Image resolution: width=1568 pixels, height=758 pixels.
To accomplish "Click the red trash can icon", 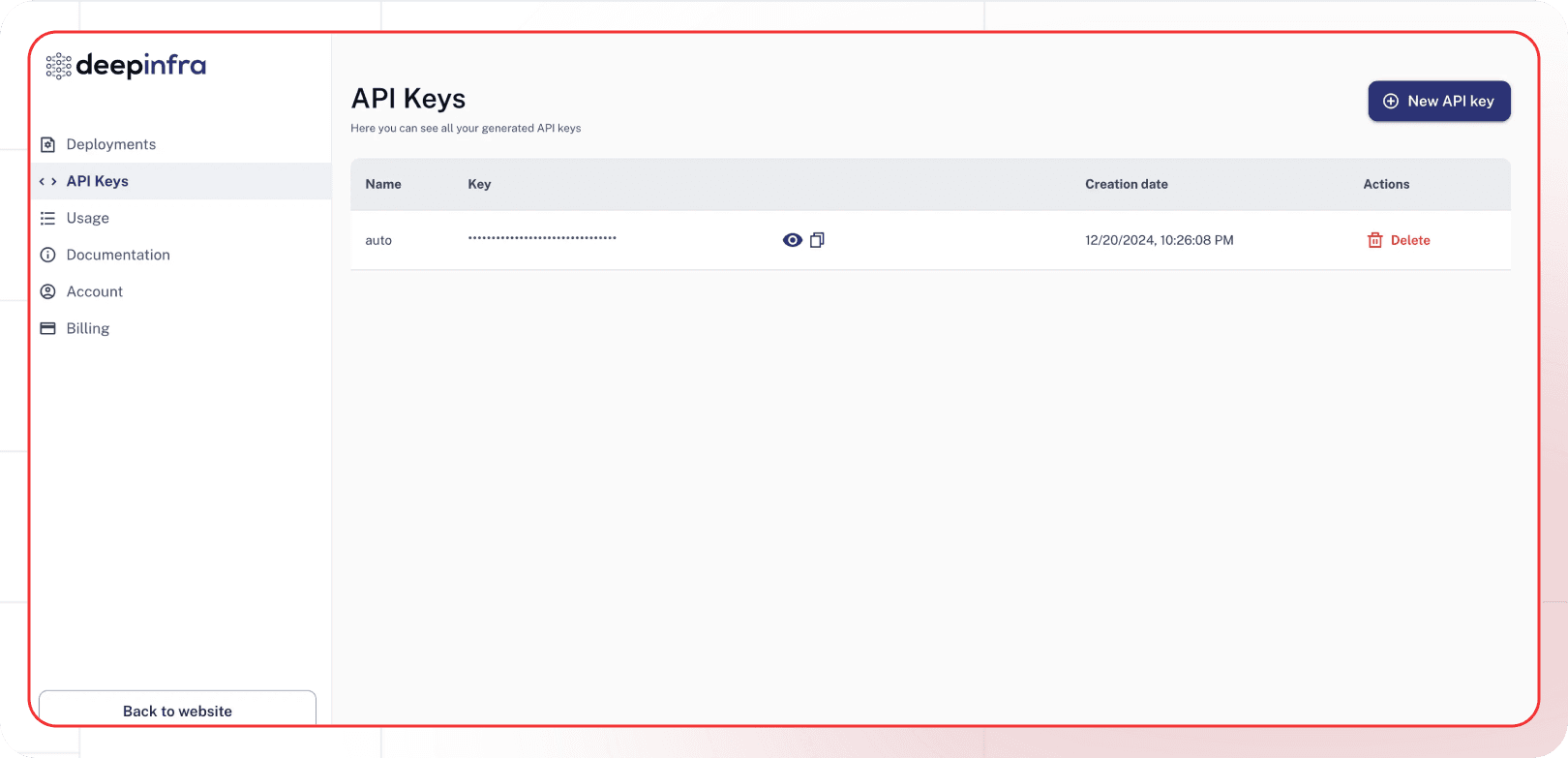I will click(1374, 240).
